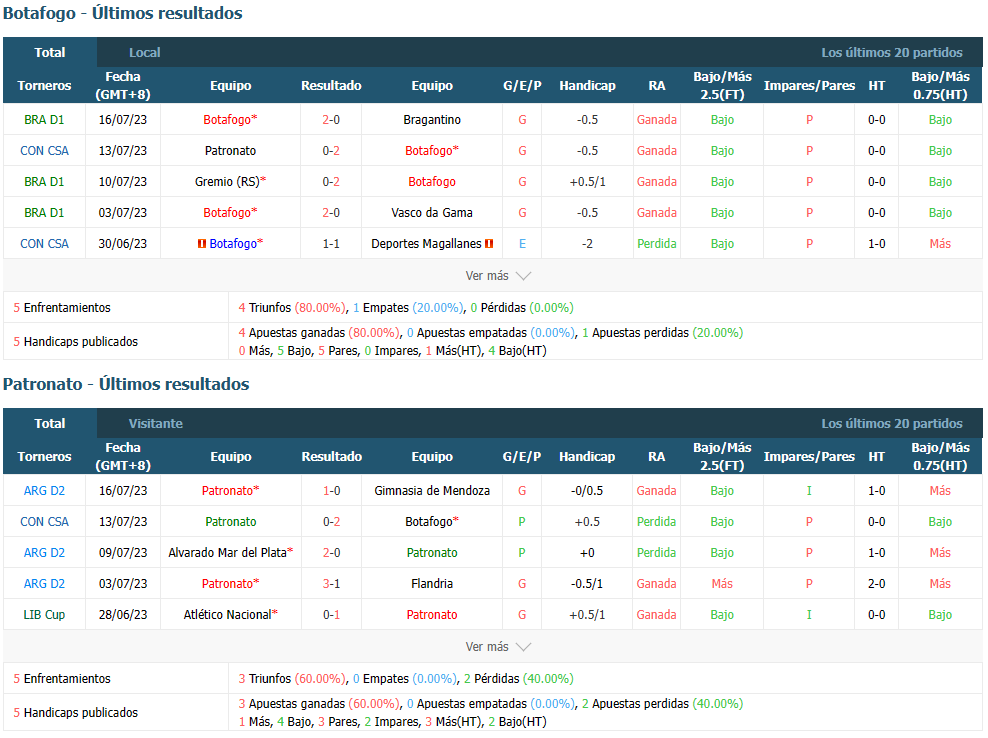
Task: Click Patronato '5 Enfrentamientos' label
Action: click(x=62, y=679)
